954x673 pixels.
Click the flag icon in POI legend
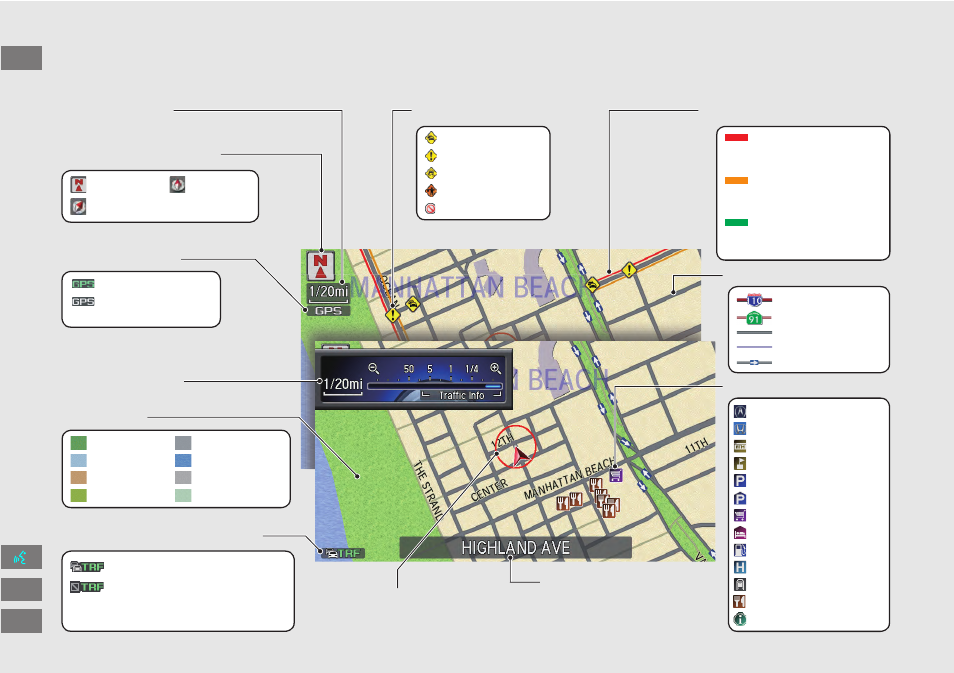(740, 464)
